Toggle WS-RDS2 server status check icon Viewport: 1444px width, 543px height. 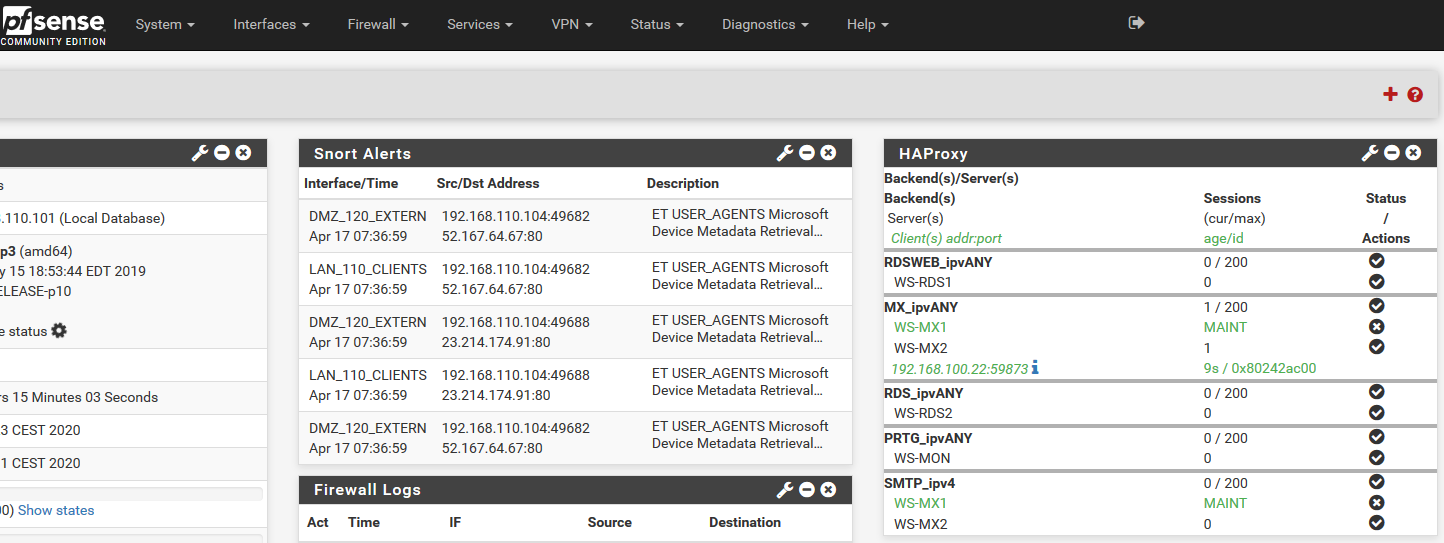1376,413
